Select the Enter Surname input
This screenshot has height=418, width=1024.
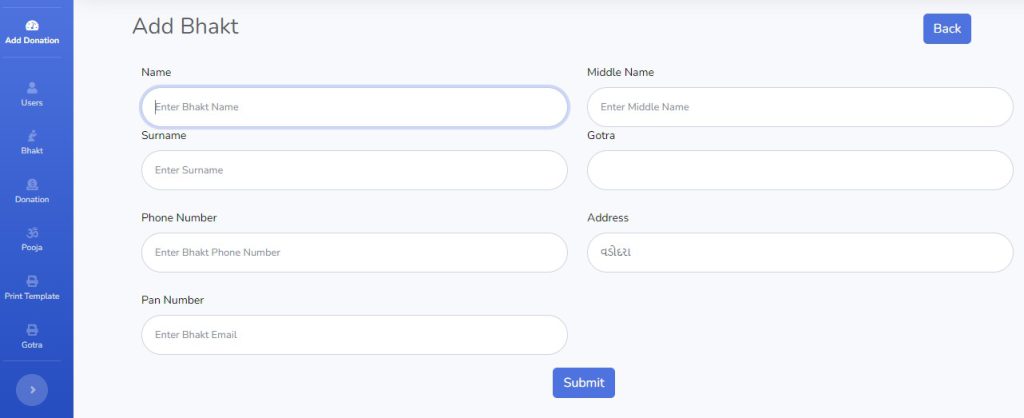[355, 170]
